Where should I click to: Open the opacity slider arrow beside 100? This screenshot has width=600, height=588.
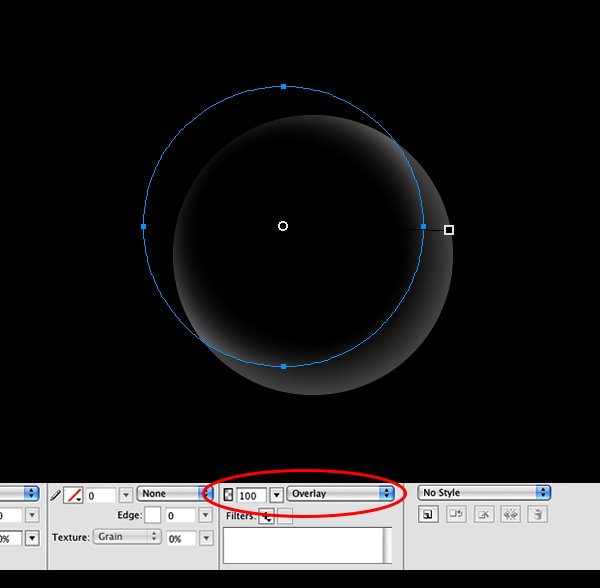277,495
